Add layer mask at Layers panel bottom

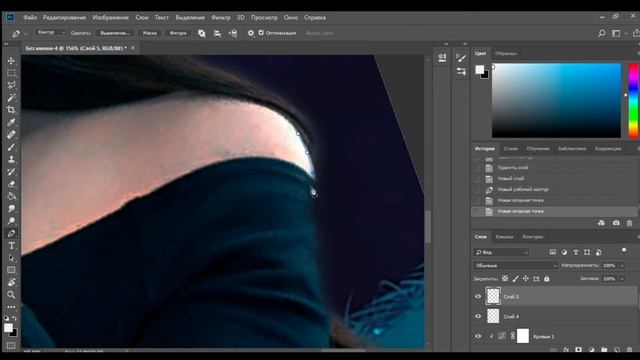578,349
